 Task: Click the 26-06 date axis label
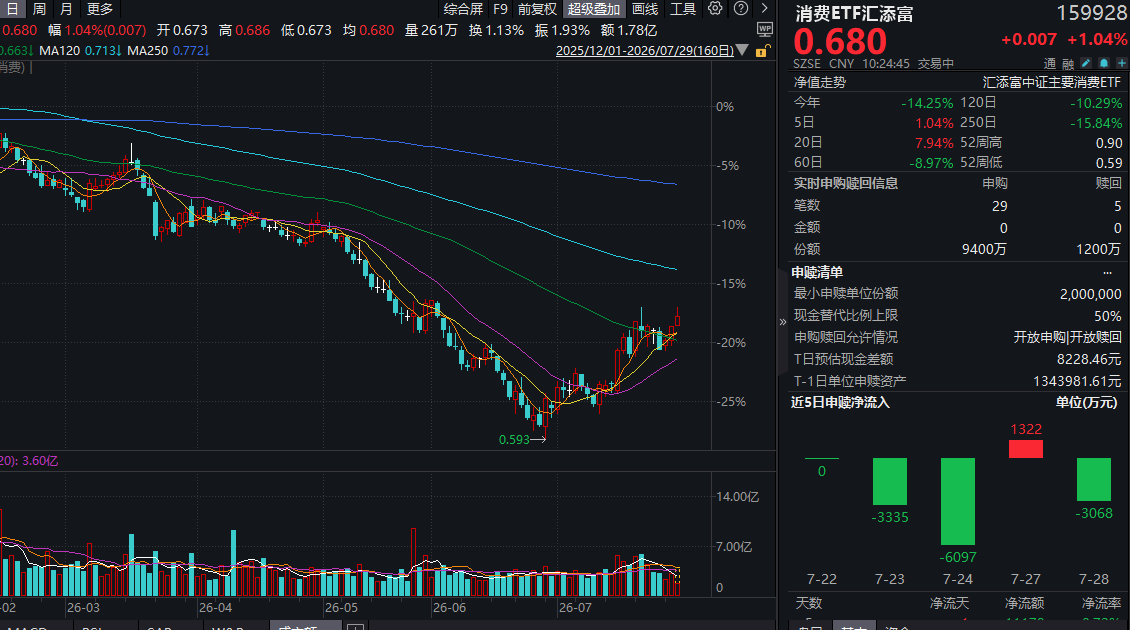(x=450, y=608)
